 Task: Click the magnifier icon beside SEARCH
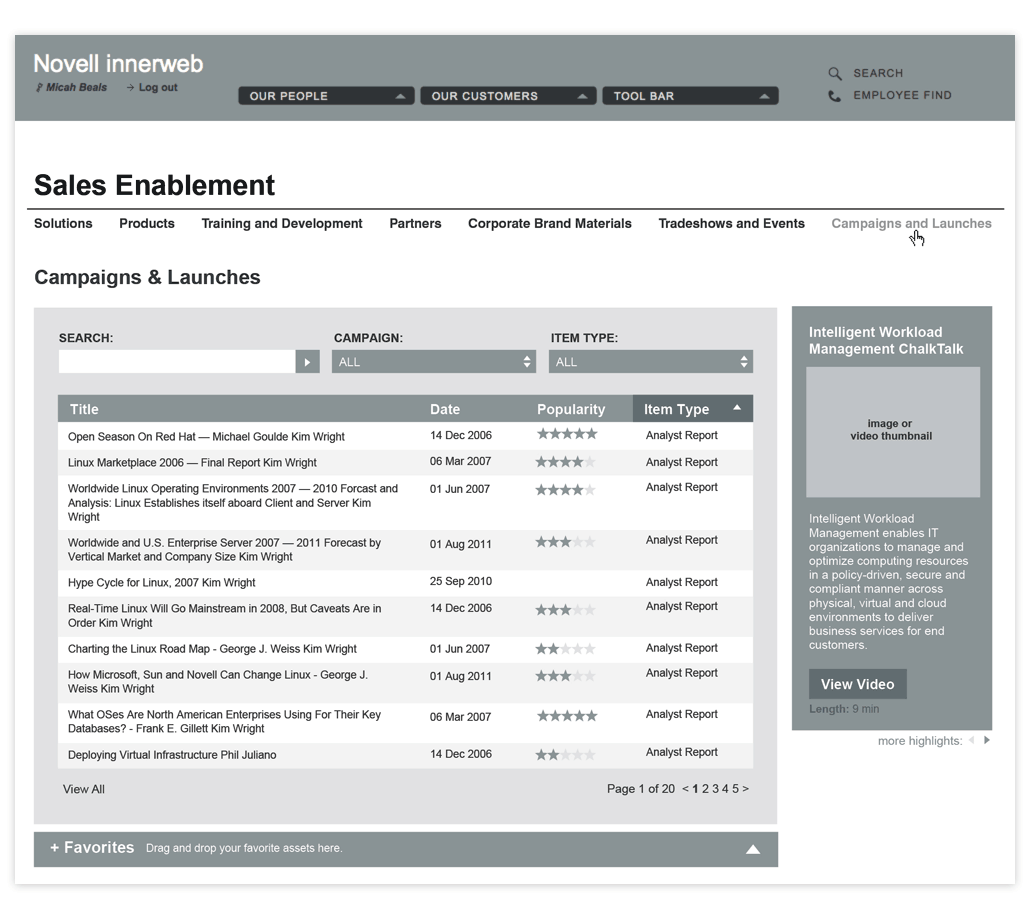click(834, 73)
